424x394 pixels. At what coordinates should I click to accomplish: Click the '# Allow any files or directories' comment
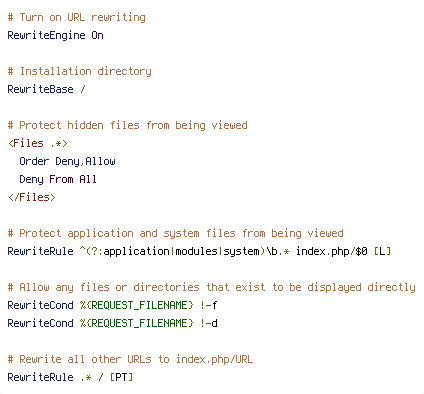pos(212,287)
